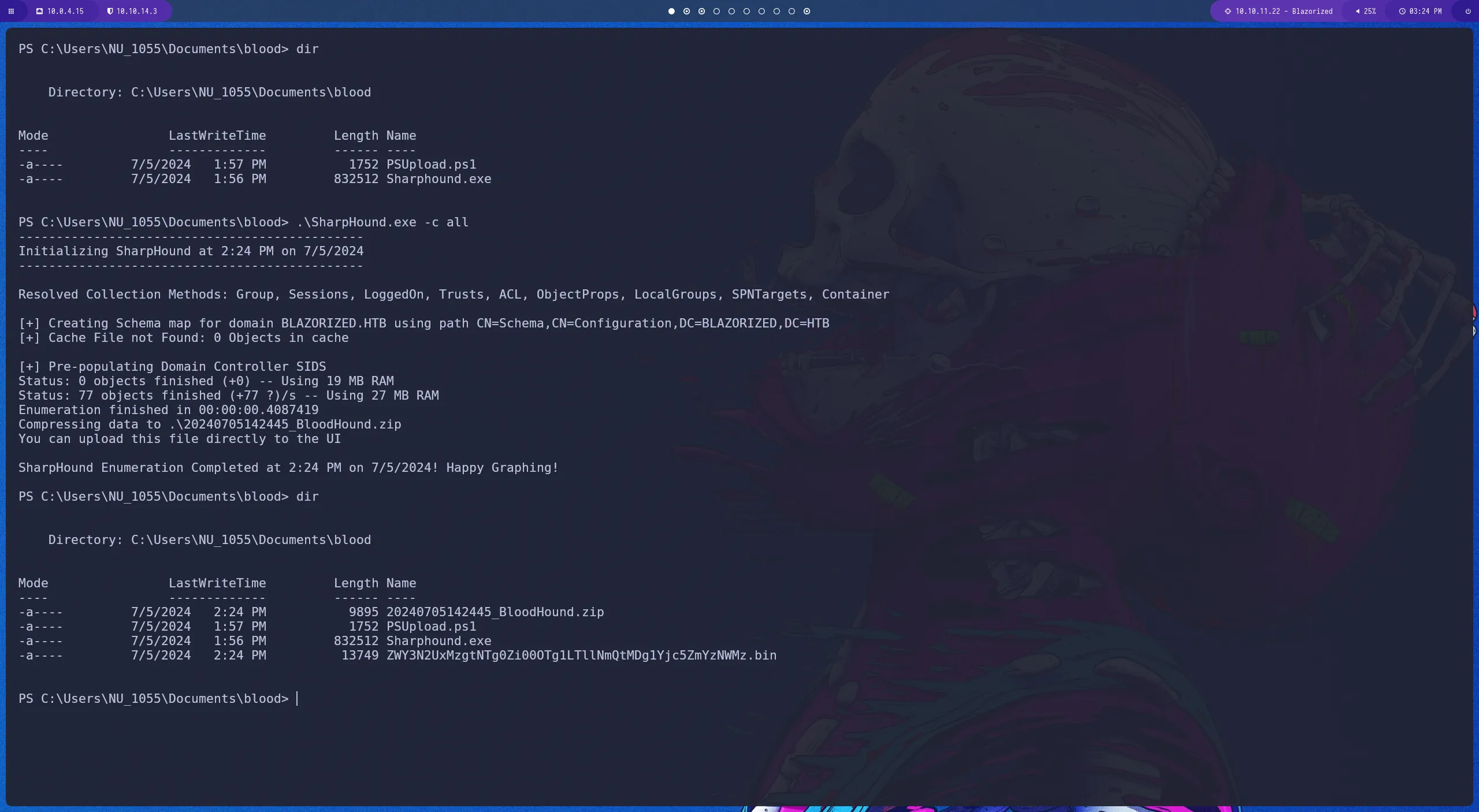Click the Sharphound.exe entry in the listing
1479x812 pixels.
[x=439, y=640]
